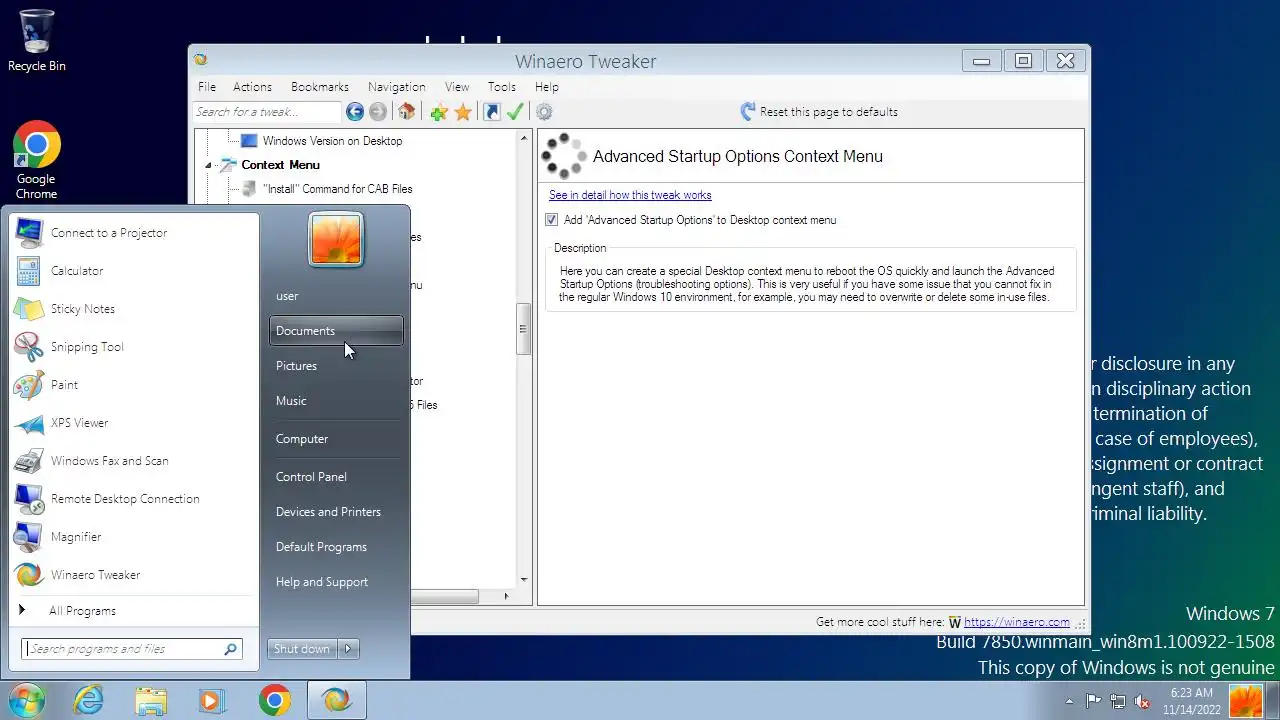Visit the https://winaero.com link
Viewport: 1280px width, 720px height.
point(1017,622)
